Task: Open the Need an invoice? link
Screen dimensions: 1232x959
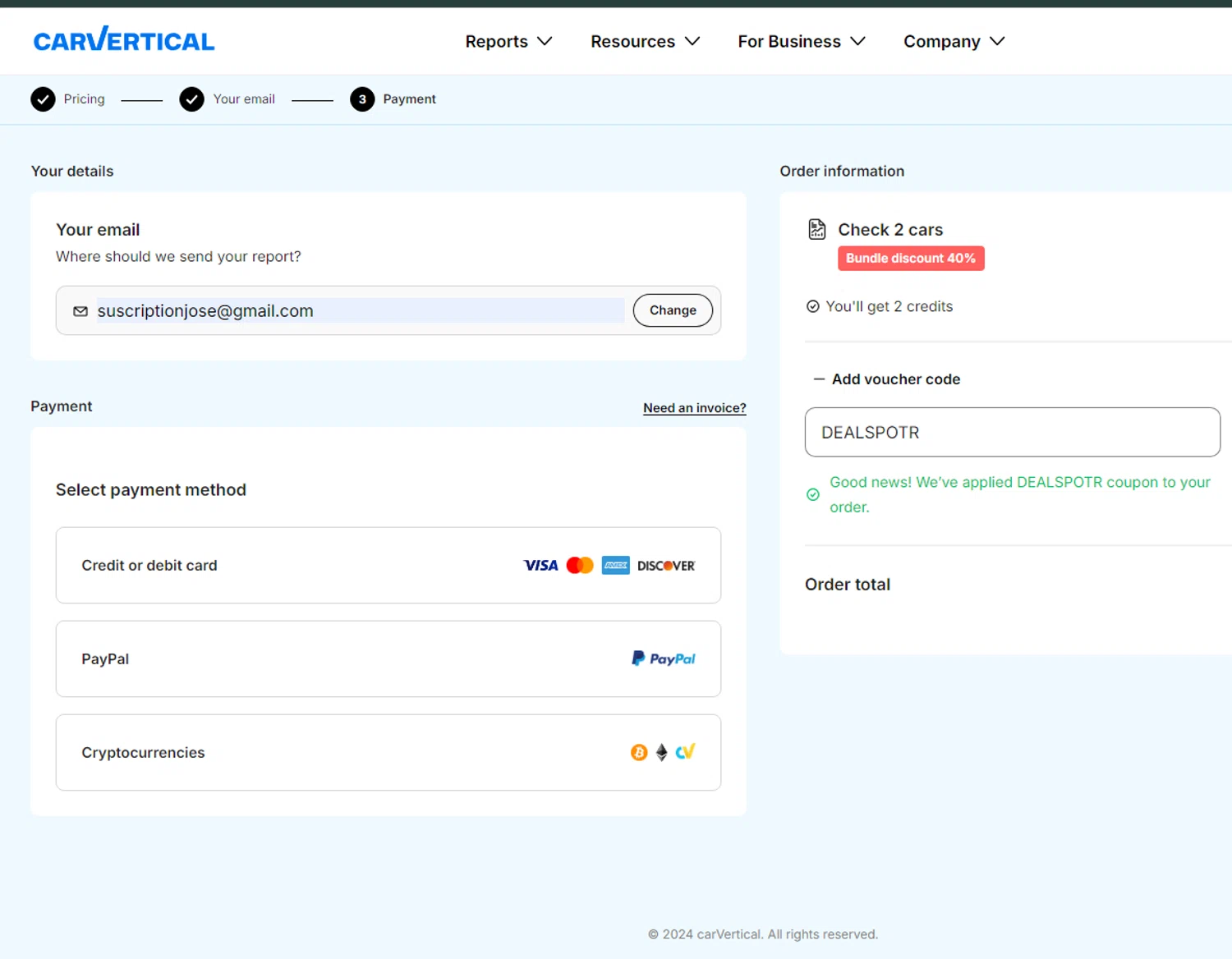Action: (695, 408)
